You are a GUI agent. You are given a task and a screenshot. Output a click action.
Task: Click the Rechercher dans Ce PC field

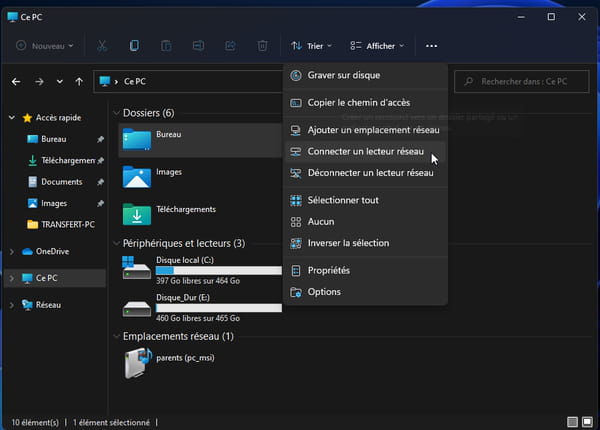pyautogui.click(x=522, y=81)
